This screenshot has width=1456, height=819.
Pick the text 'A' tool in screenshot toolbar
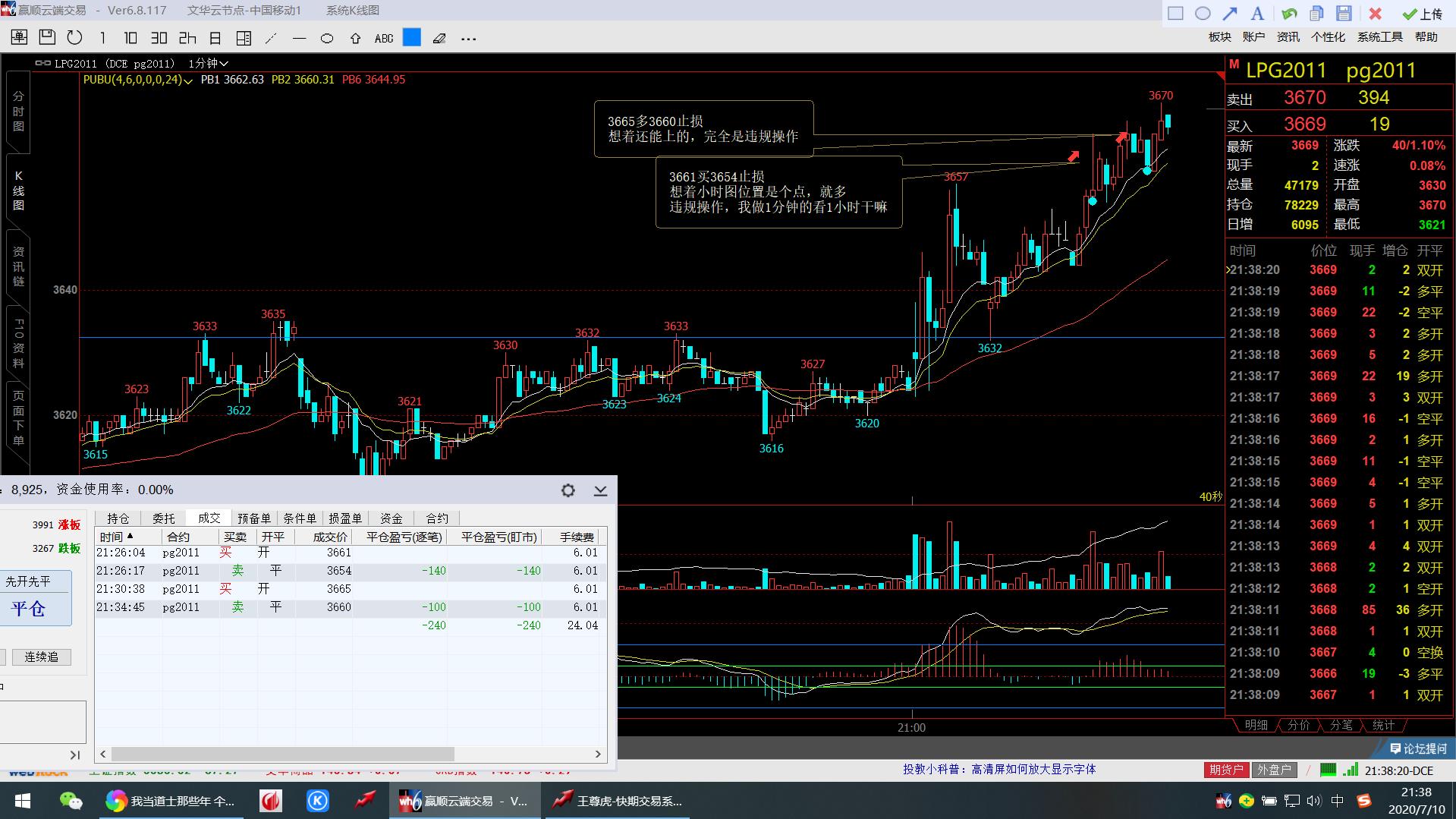tap(1257, 13)
